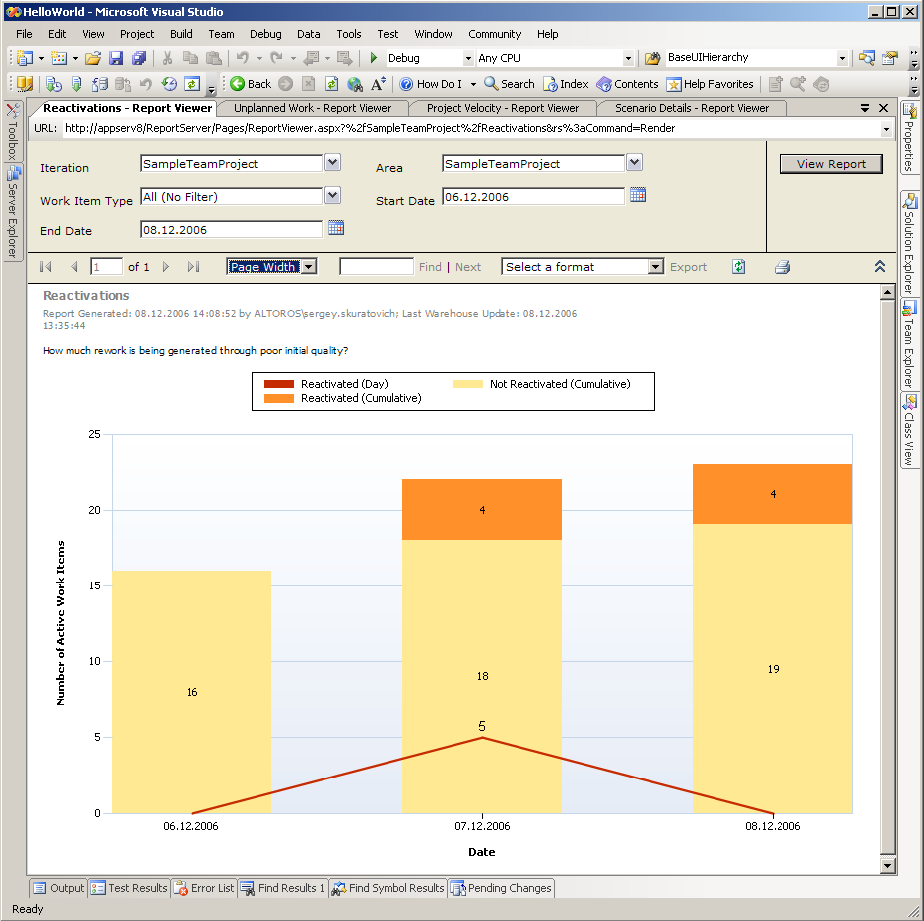Click the Undo arrow in standard toolbar

pos(242,58)
